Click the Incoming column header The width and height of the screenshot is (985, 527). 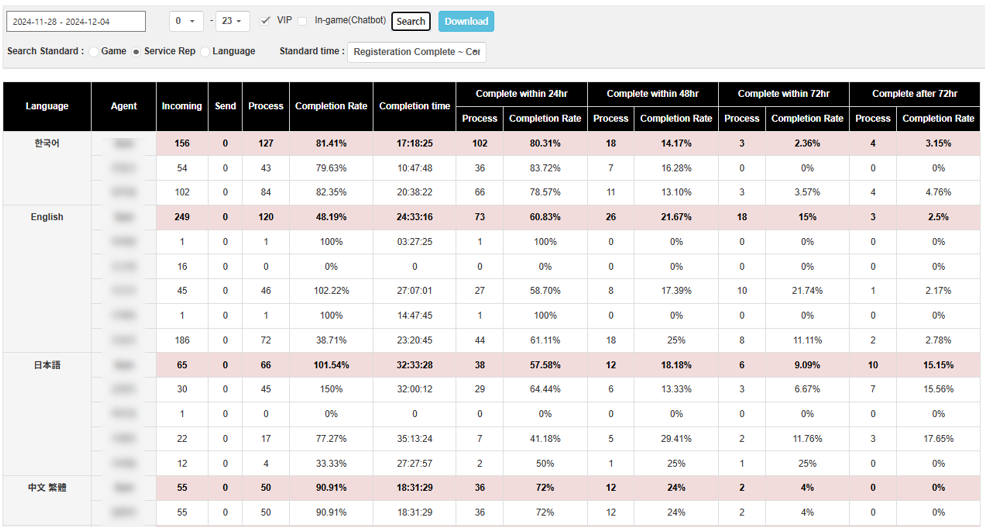pos(181,106)
